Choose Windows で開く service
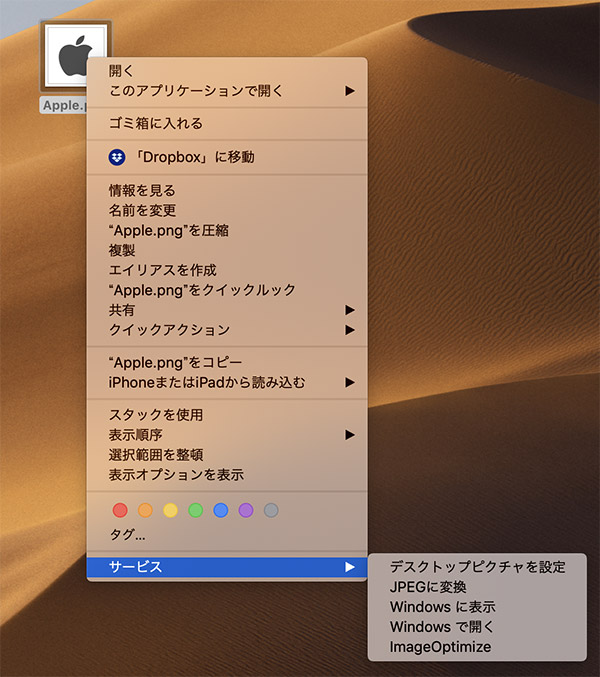The width and height of the screenshot is (600, 677). [x=477, y=626]
